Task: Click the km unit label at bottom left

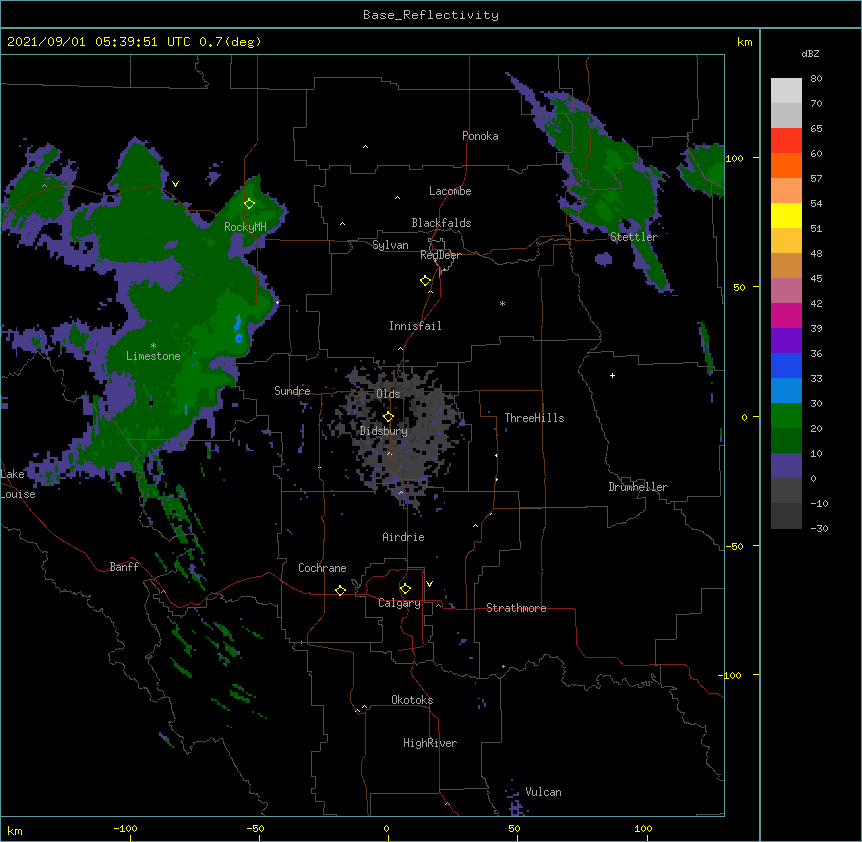Action: click(x=15, y=830)
